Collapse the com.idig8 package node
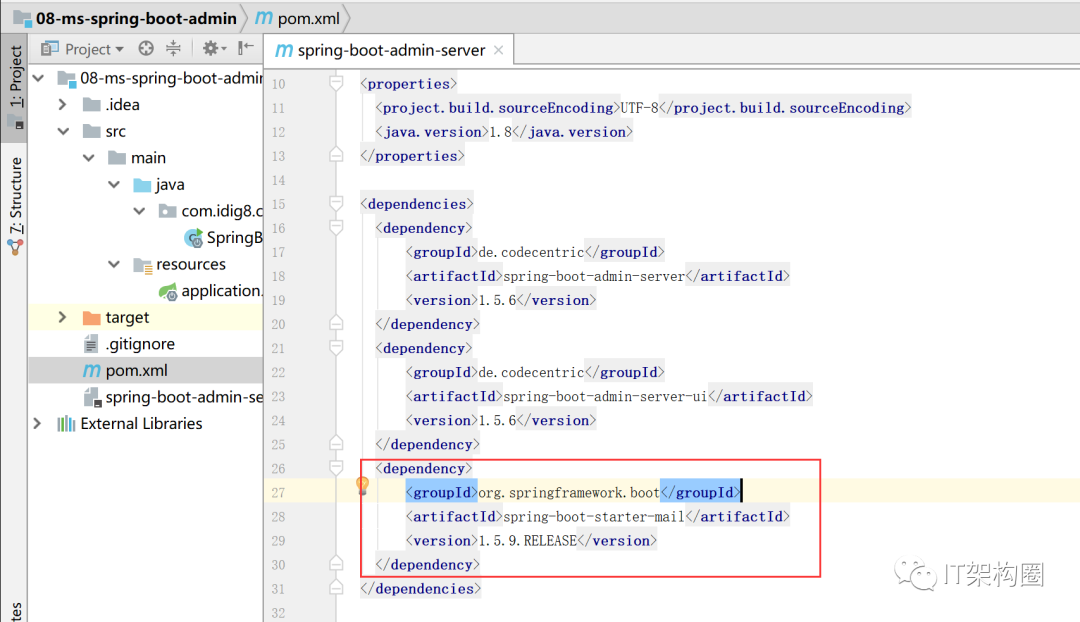 (x=140, y=211)
